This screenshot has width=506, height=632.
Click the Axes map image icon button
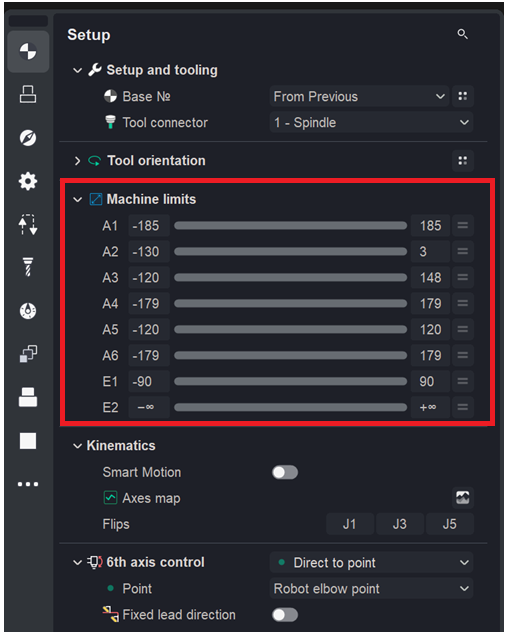462,498
